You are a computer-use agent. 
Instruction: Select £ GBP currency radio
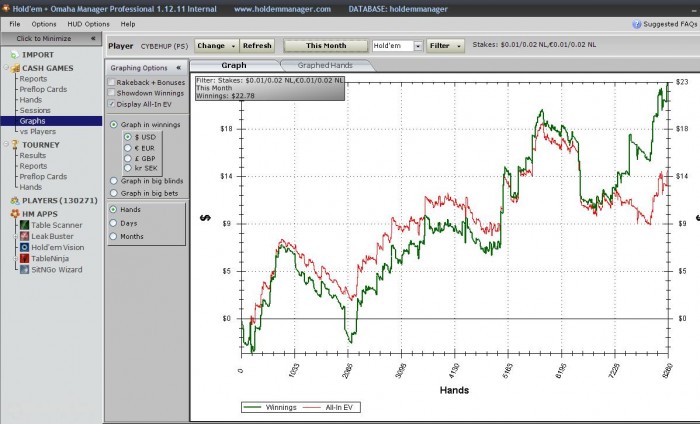pyautogui.click(x=128, y=158)
